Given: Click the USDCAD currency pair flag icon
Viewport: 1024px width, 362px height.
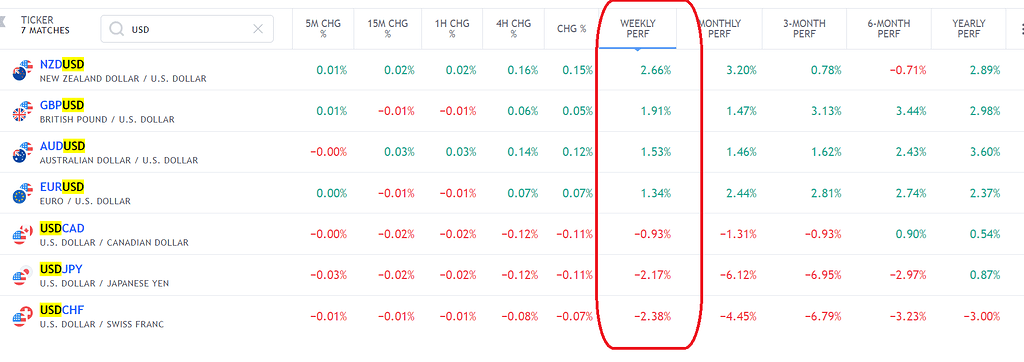Looking at the screenshot, I should point(22,235).
